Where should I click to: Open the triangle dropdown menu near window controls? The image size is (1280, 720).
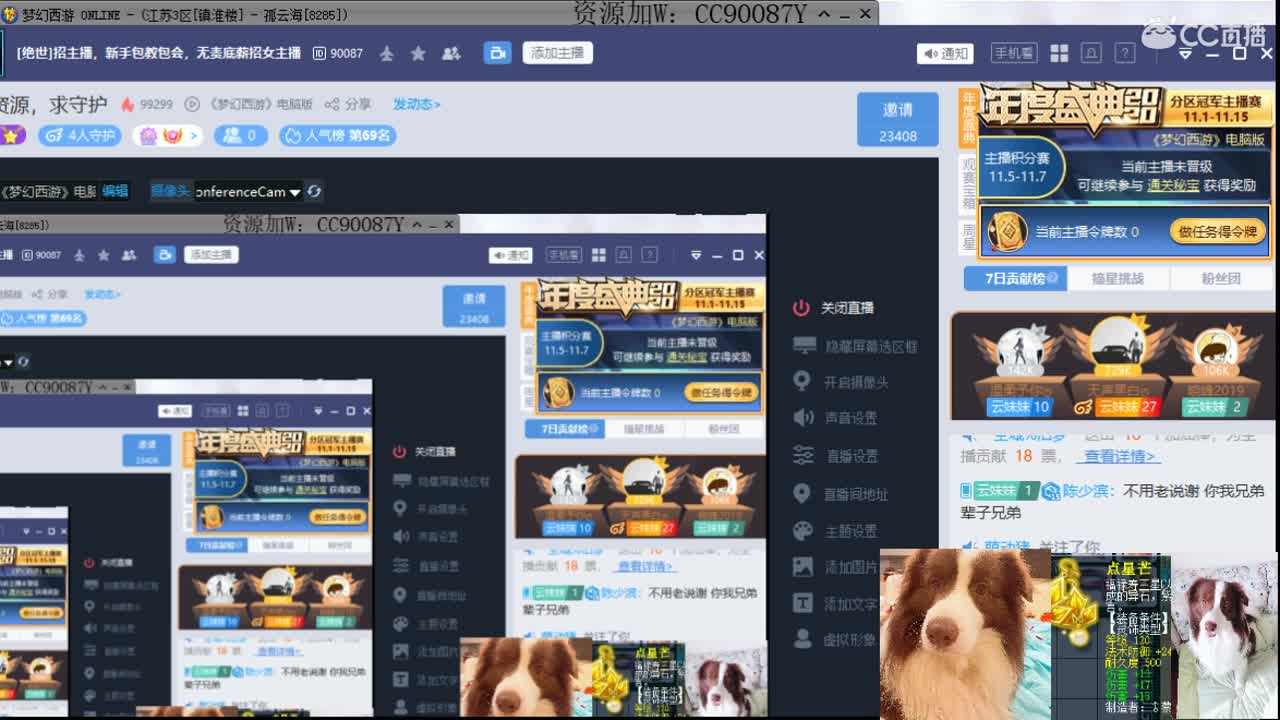coord(1185,54)
